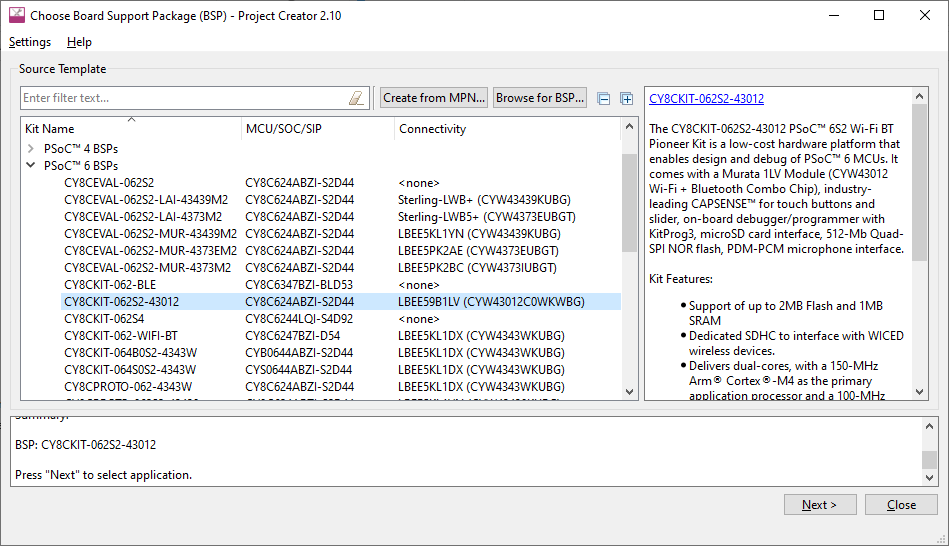The height and width of the screenshot is (546, 949).
Task: Click LBEE5PK2BC (CYW4373IUBGT) connectivity cell
Action: pos(478,268)
